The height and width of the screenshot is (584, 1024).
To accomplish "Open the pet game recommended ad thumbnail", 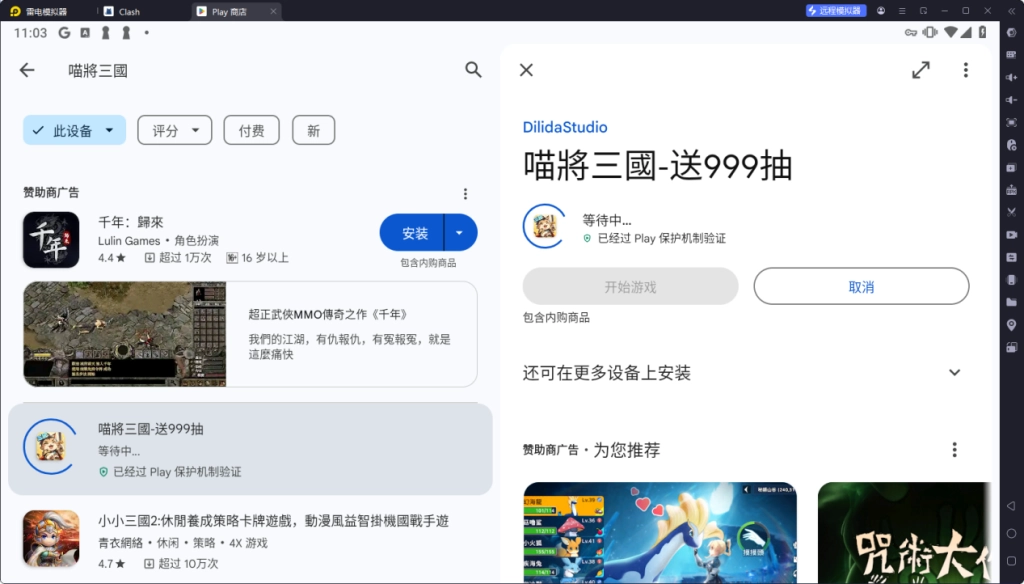I will tap(660, 532).
